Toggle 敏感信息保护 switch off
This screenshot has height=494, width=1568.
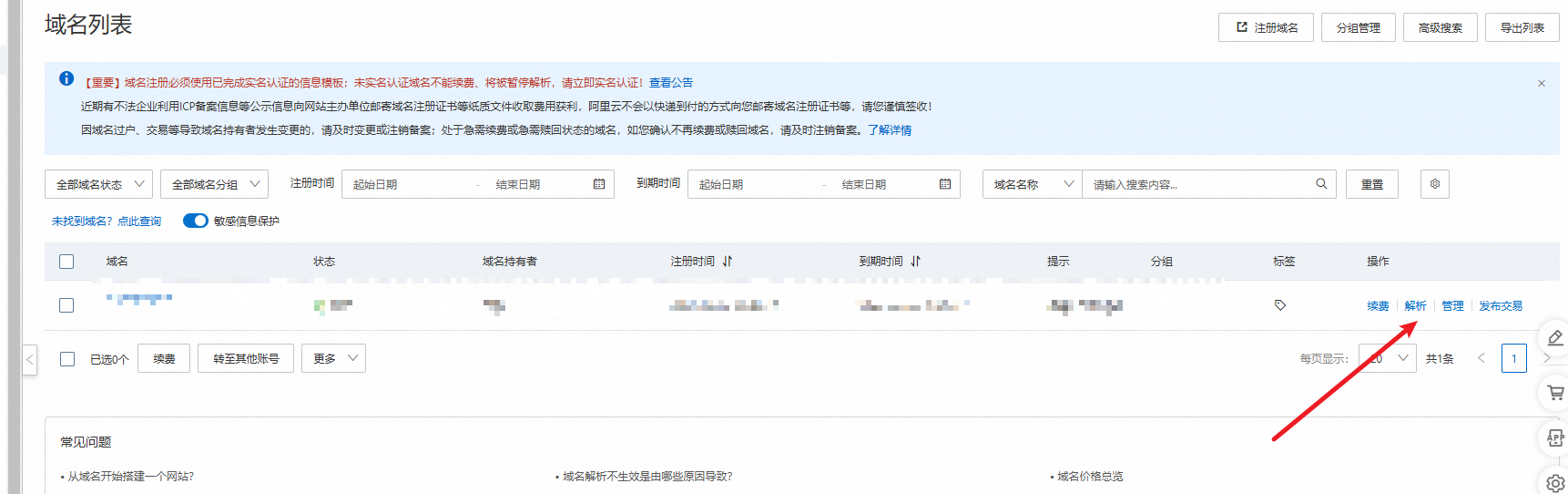[x=195, y=221]
